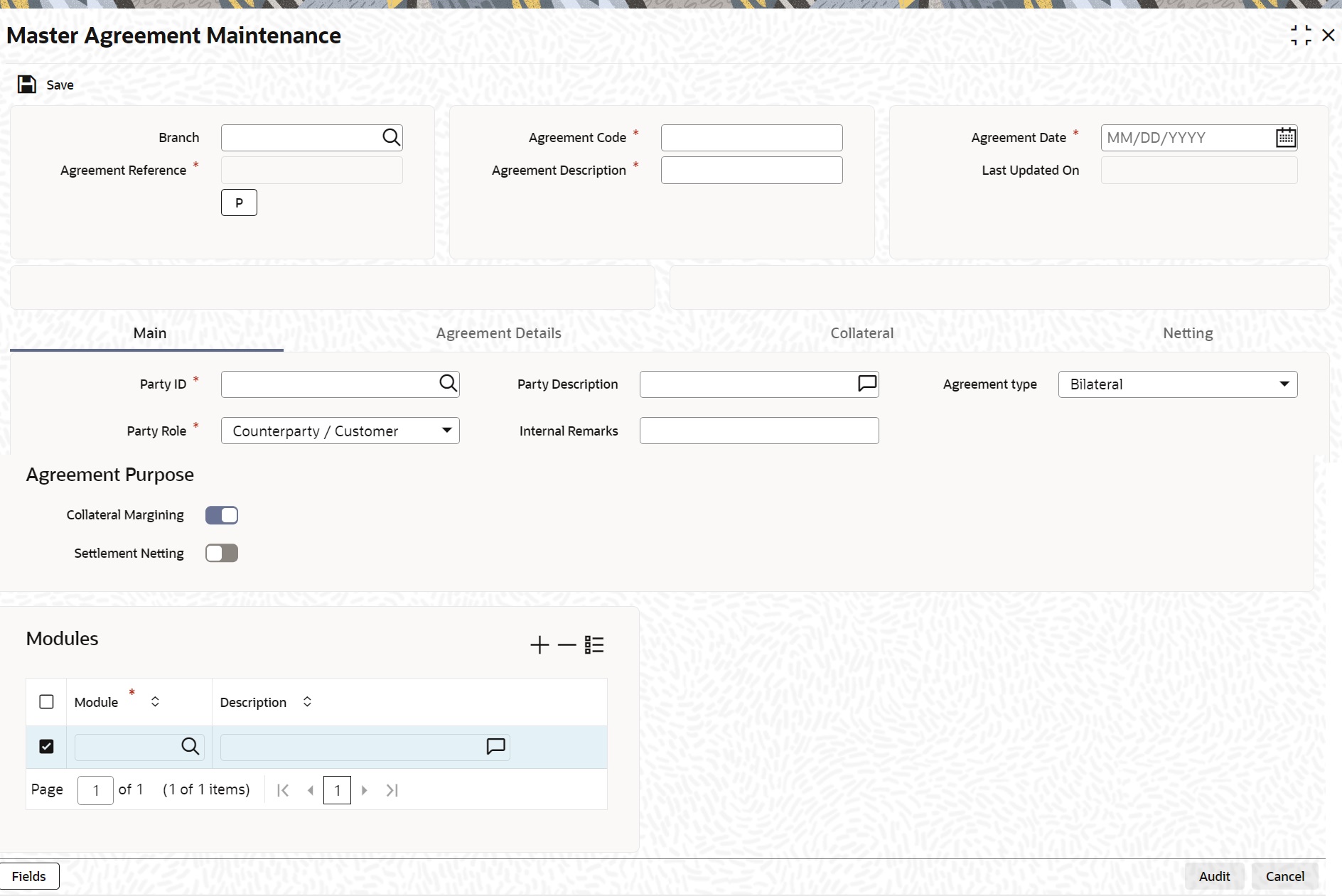Go to last page of Modules

tap(392, 790)
